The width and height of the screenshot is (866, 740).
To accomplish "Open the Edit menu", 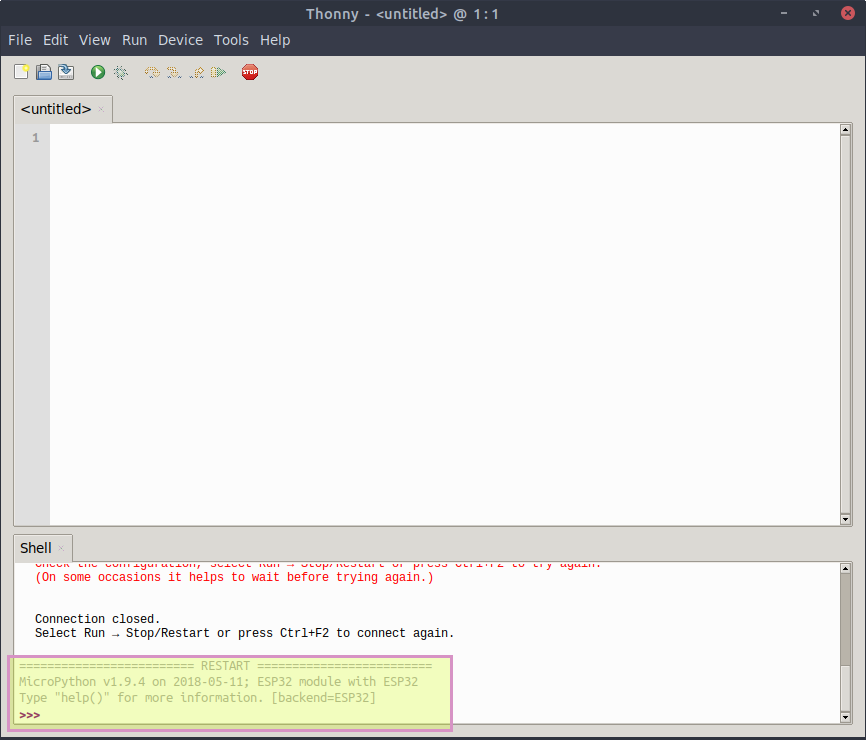I will pyautogui.click(x=55, y=40).
